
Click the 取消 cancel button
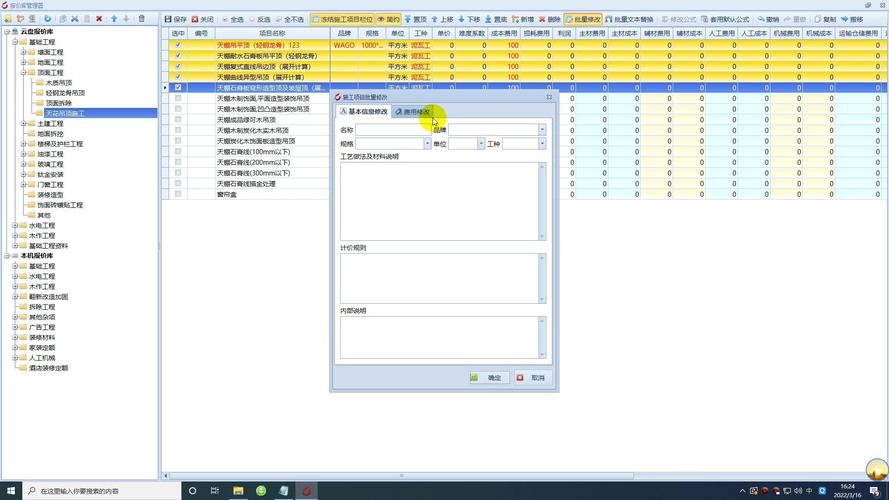click(x=532, y=378)
